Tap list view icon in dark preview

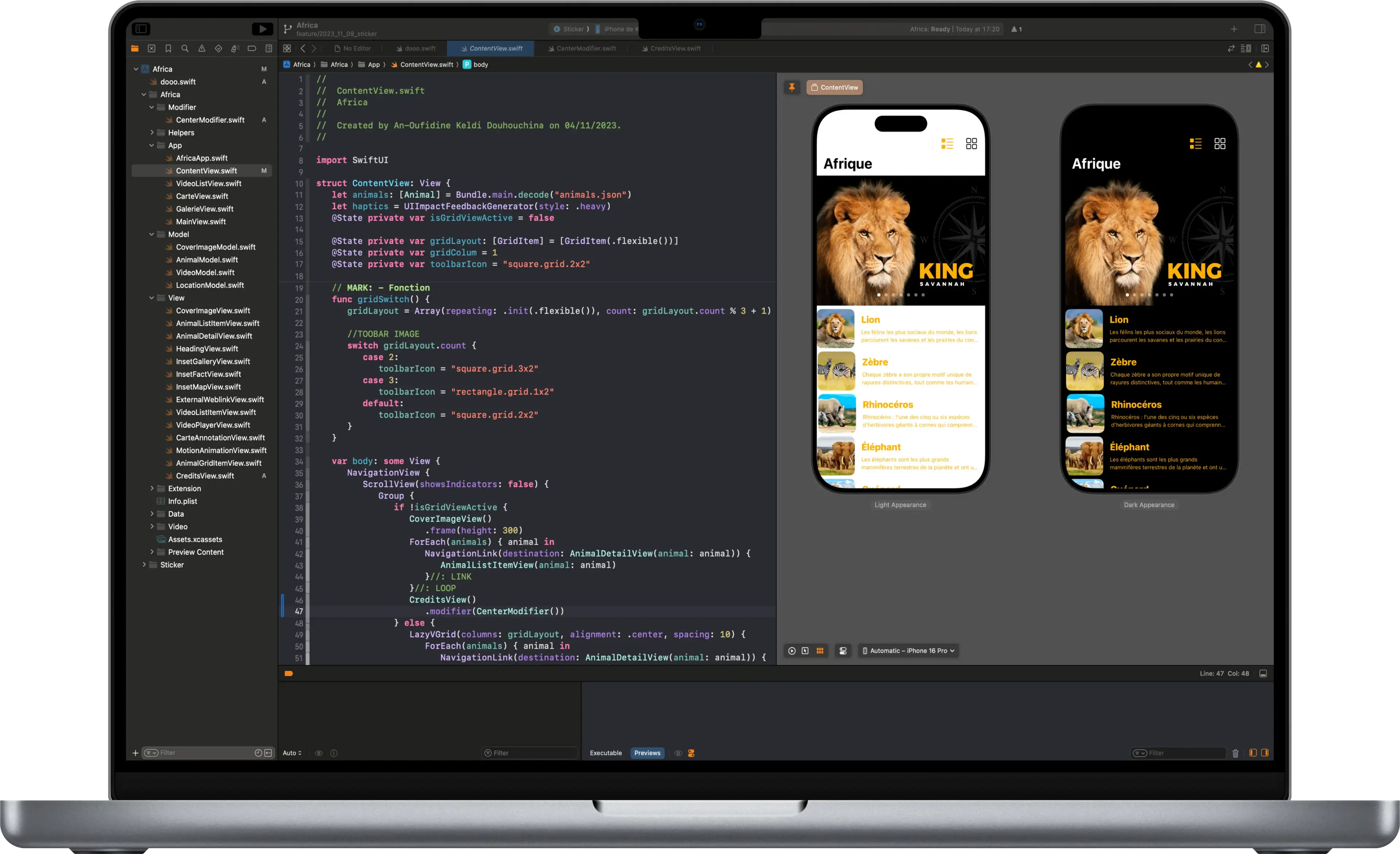pos(1195,144)
